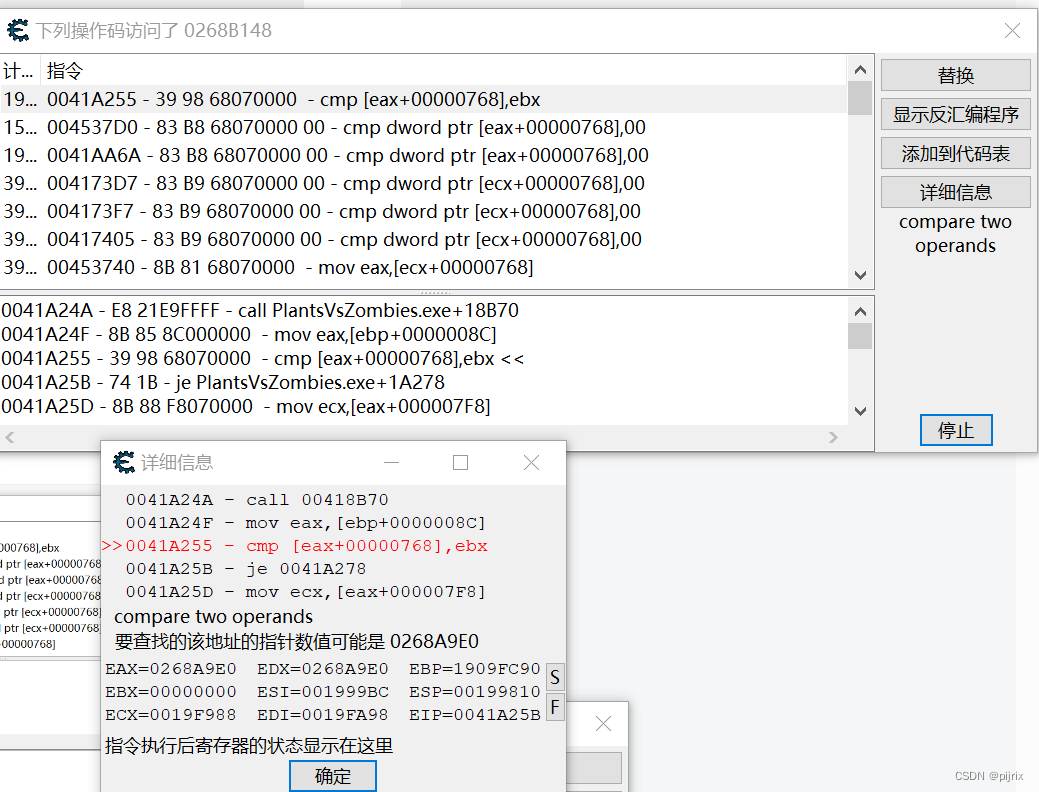This screenshot has width=1039, height=792.
Task: Click EBP=1909FC90 register value
Action: pos(474,669)
